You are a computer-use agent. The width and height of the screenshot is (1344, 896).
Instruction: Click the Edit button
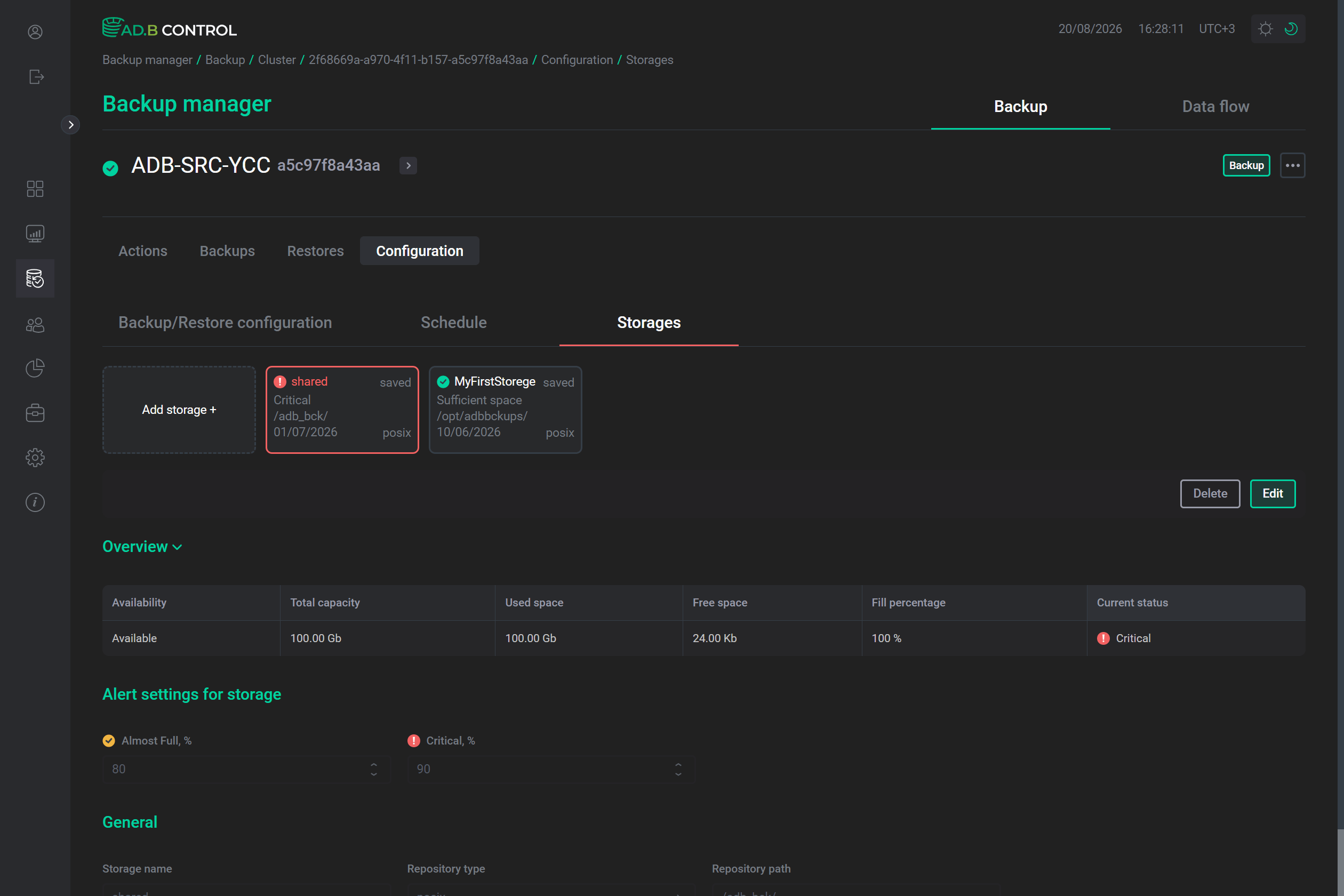point(1273,494)
